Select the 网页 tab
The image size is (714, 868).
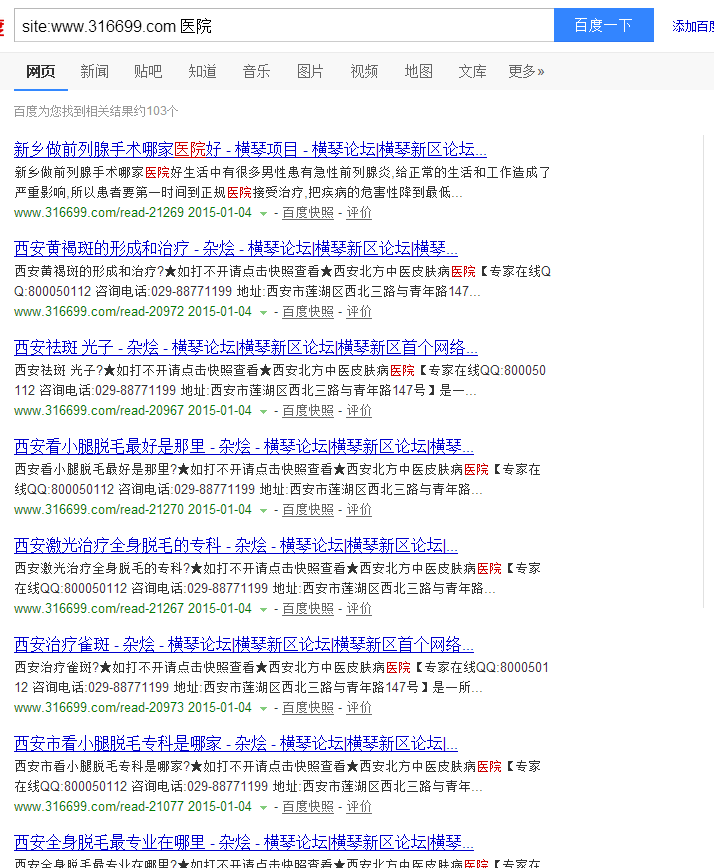(40, 71)
